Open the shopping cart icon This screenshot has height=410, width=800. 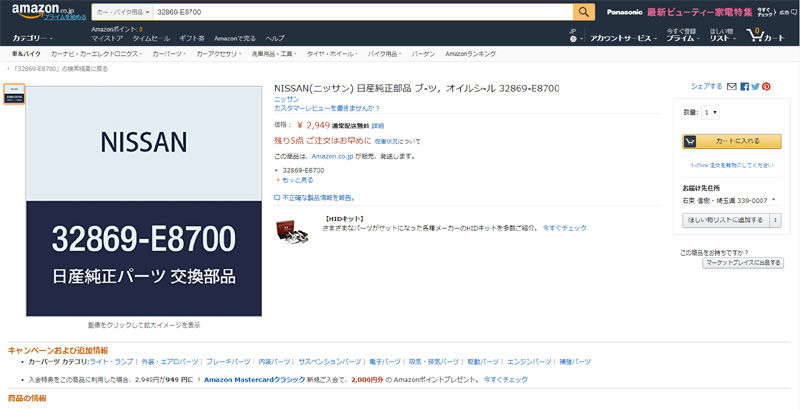point(765,36)
